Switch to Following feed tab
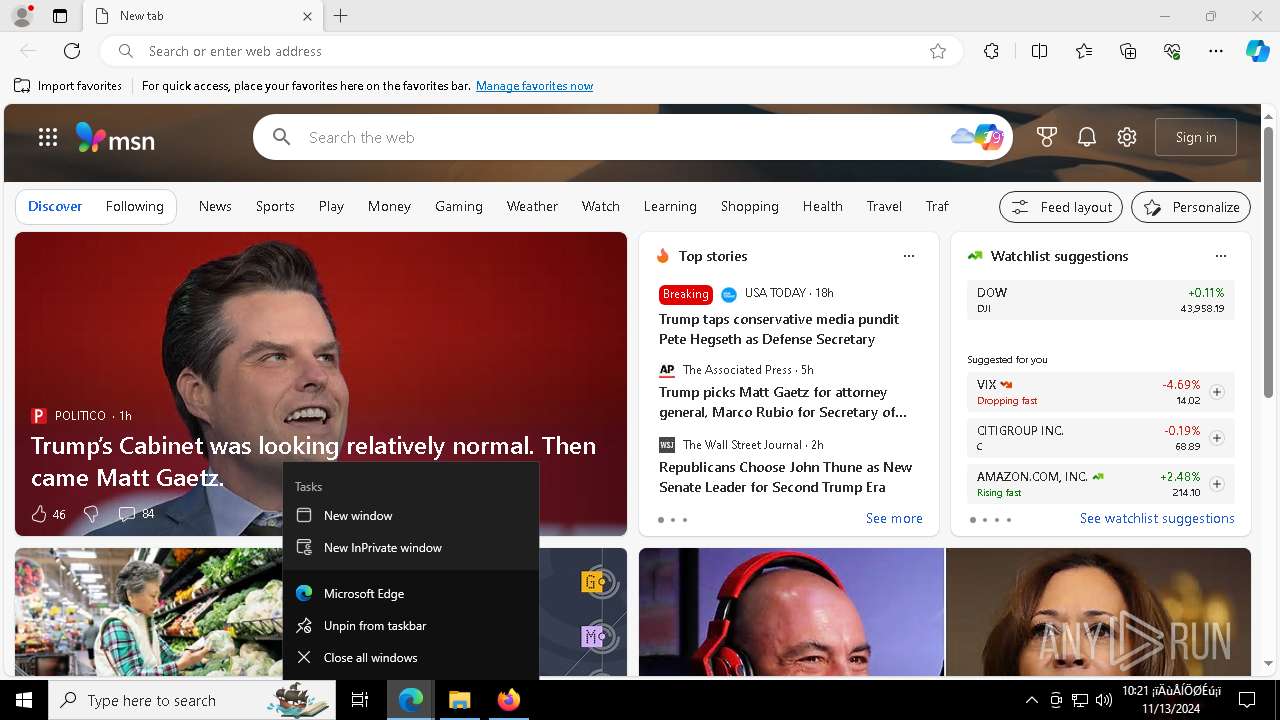The height and width of the screenshot is (720, 1280). point(135,206)
